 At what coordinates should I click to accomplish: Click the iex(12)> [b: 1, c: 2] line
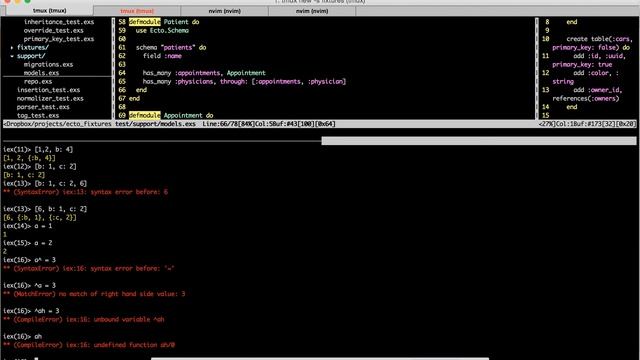(x=40, y=167)
